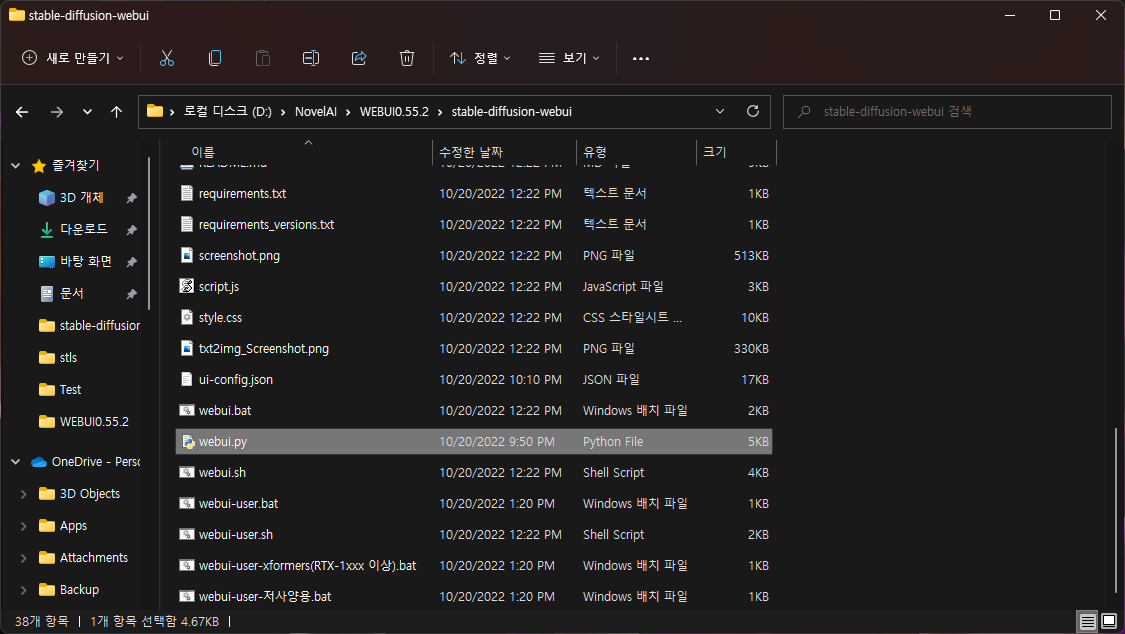Viewport: 1125px width, 634px height.
Task: Open the 정렬 sort dropdown
Action: [x=480, y=58]
